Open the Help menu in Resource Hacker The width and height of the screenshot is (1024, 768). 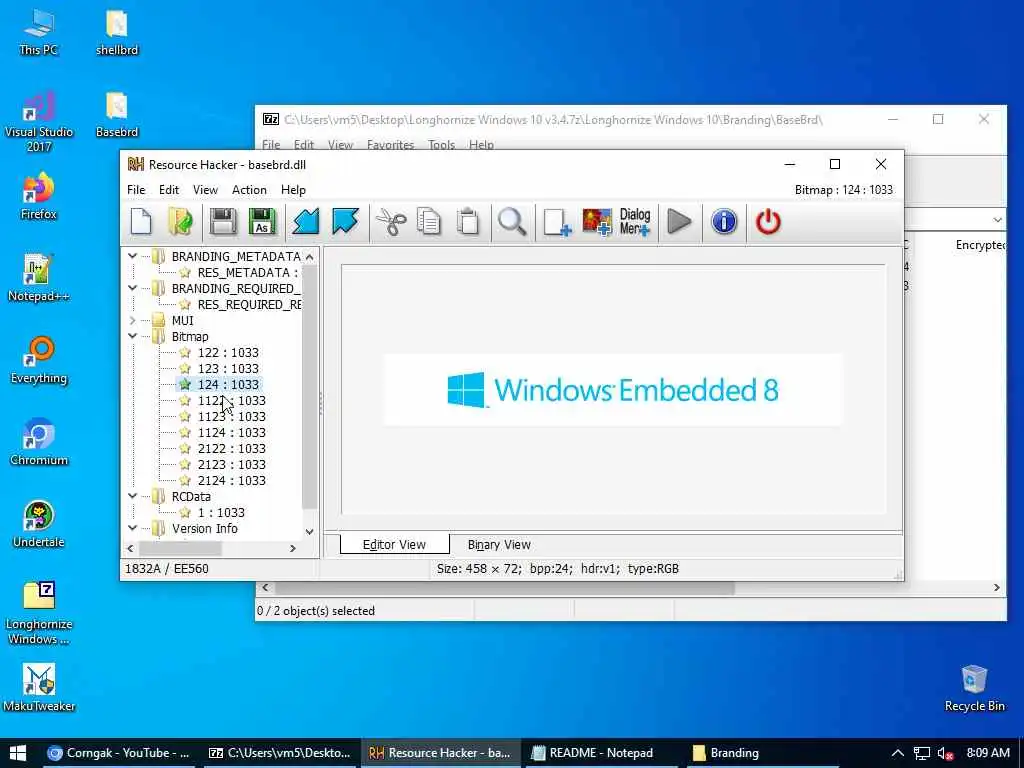293,189
